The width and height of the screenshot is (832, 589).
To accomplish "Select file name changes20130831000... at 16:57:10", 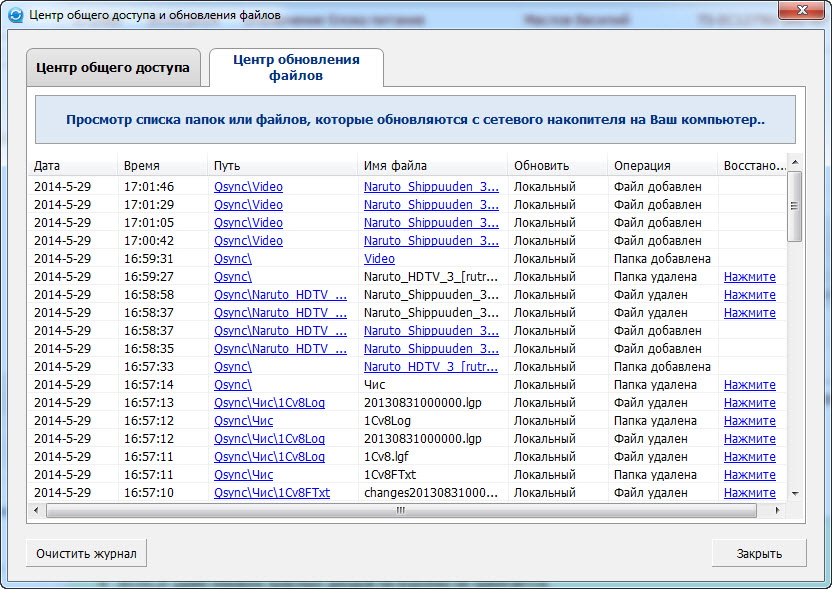I will click(x=431, y=493).
